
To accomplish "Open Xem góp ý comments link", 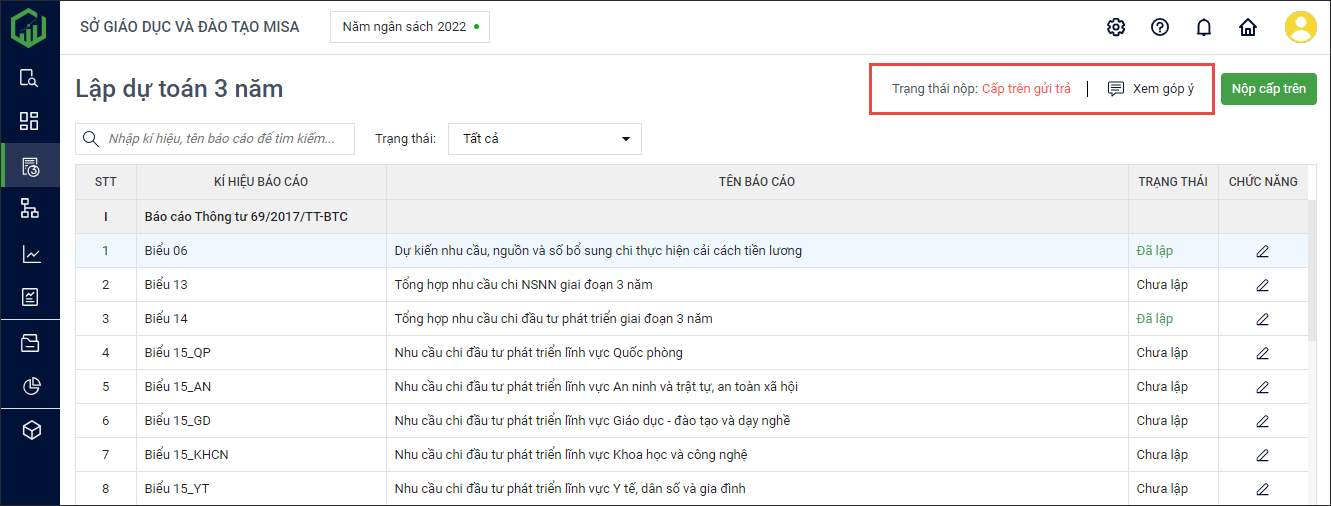I will click(x=1151, y=89).
